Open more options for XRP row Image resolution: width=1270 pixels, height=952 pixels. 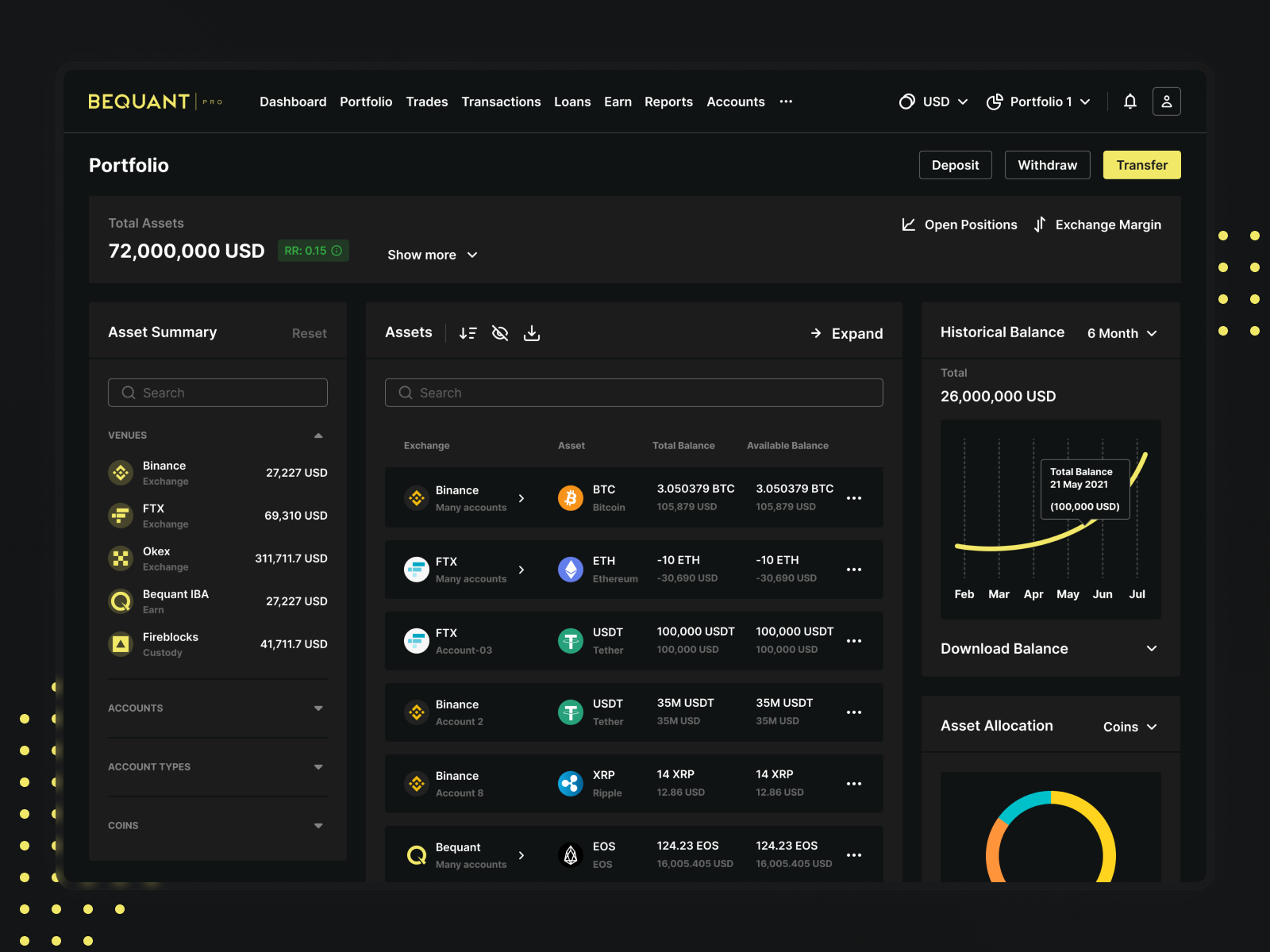point(854,784)
